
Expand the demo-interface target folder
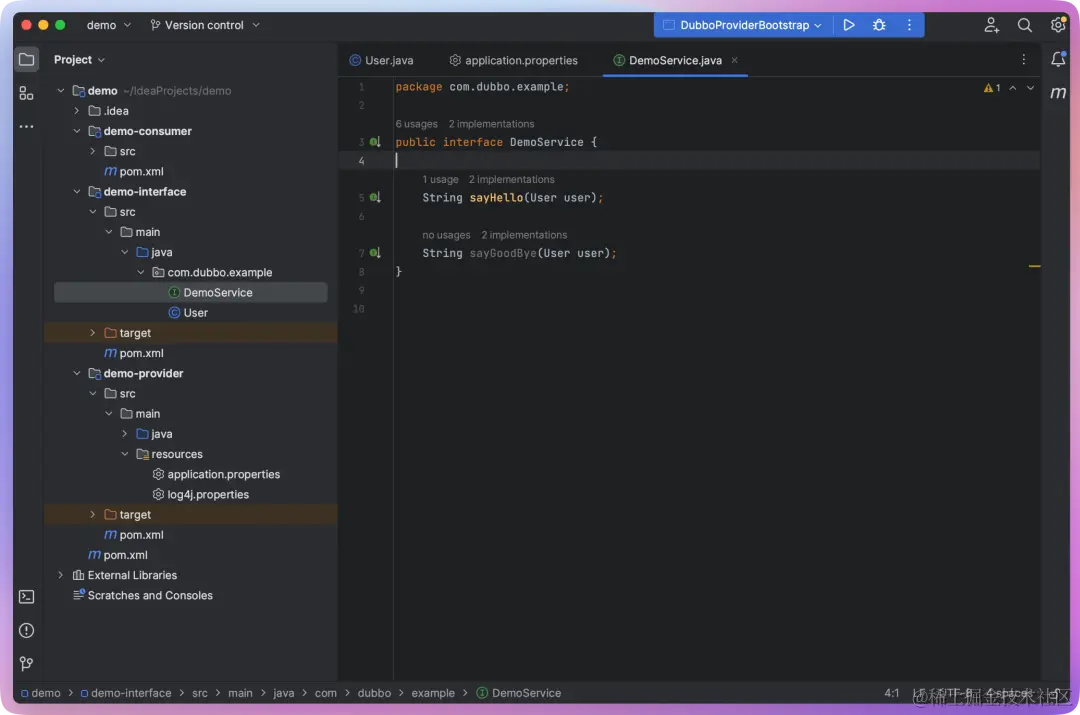point(92,333)
